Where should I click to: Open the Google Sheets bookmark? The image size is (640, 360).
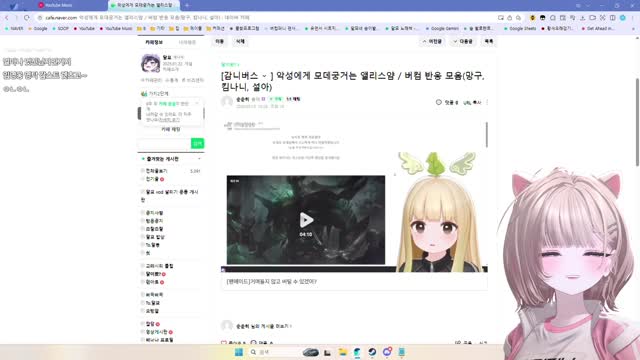coord(520,29)
